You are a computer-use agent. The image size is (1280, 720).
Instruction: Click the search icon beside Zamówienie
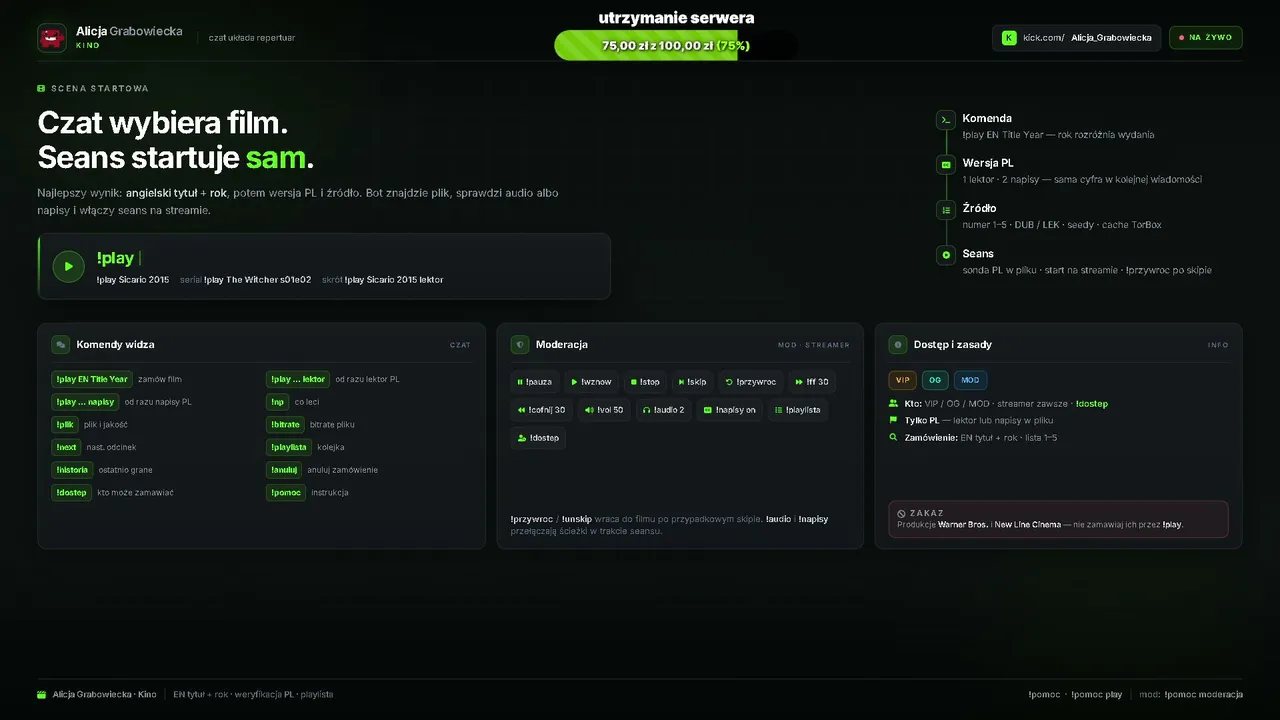tap(893, 438)
